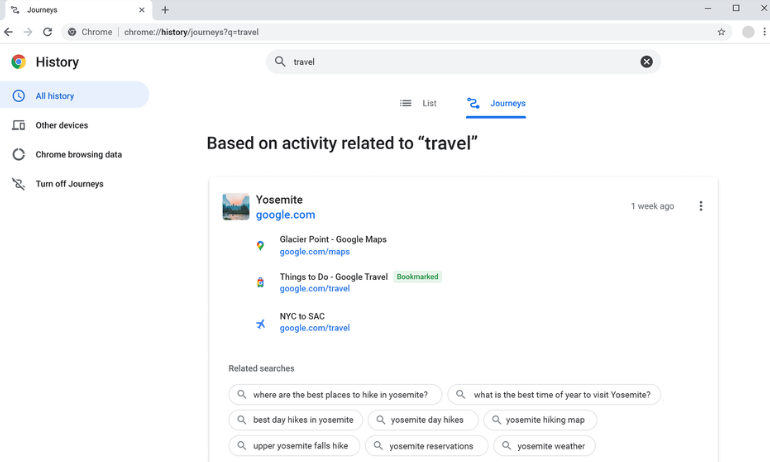Close the Journeys browser tab
The width and height of the screenshot is (770, 462).
coord(141,10)
